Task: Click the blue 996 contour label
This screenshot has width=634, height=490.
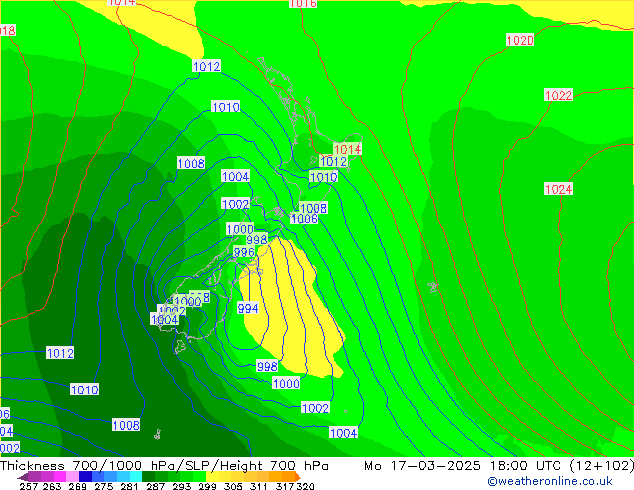Action: [244, 253]
